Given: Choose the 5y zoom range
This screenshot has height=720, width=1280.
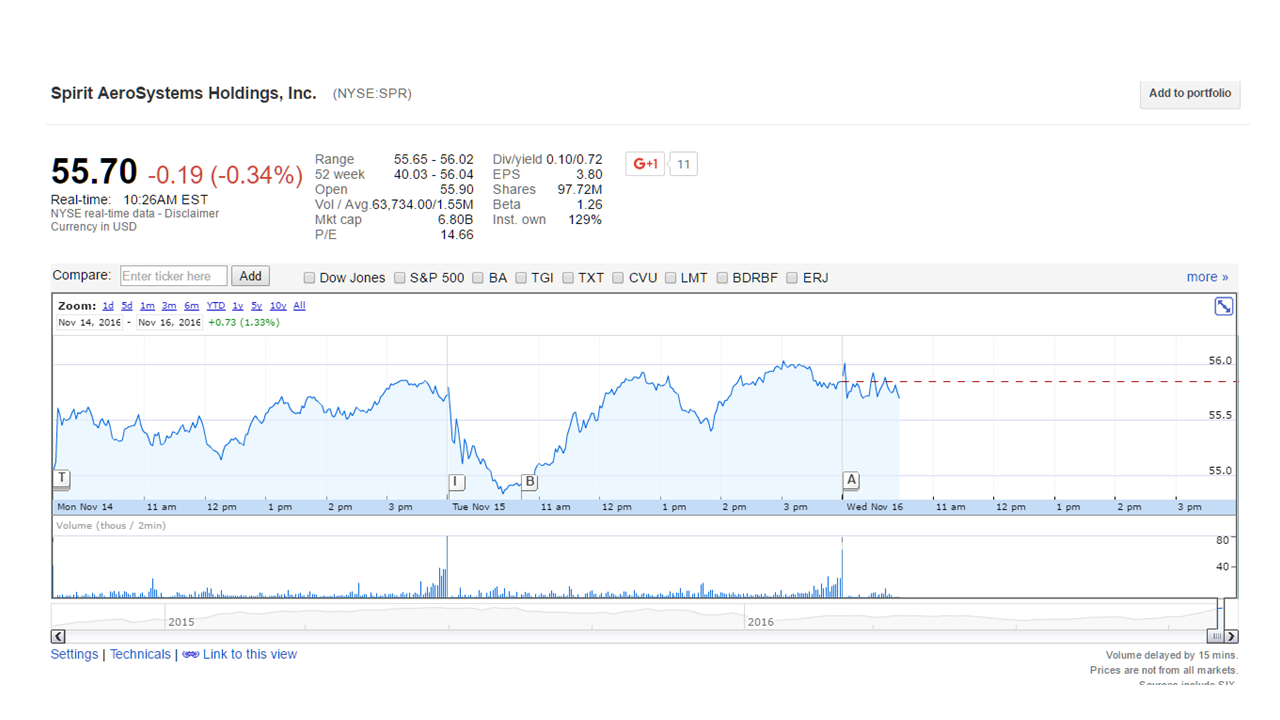Looking at the screenshot, I should (257, 306).
